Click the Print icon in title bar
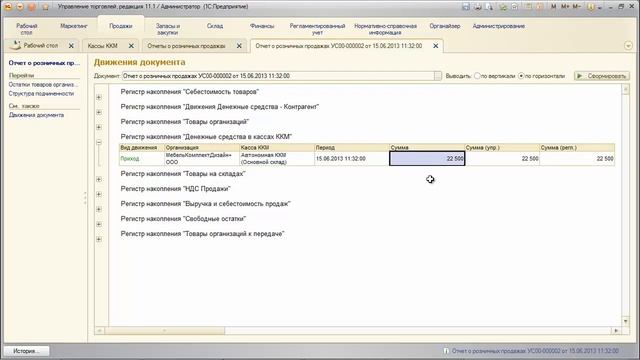Screen dimensions: 640x360 pos(477,7)
